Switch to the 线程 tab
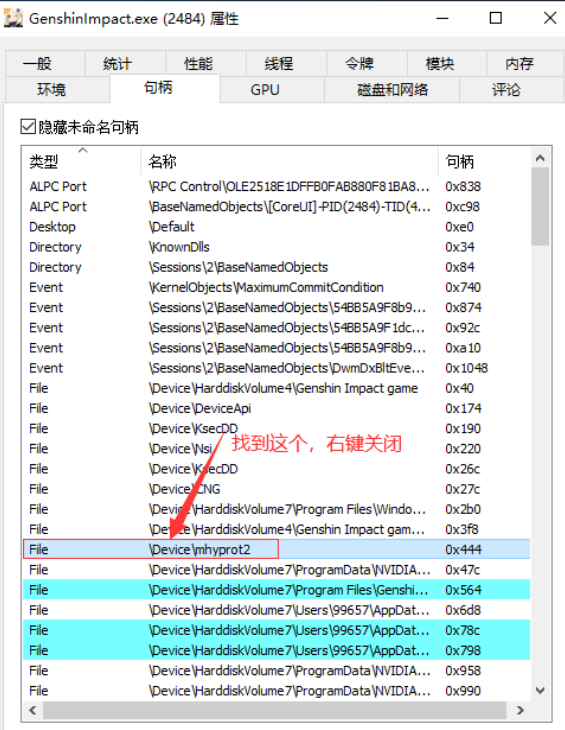 (x=286, y=63)
